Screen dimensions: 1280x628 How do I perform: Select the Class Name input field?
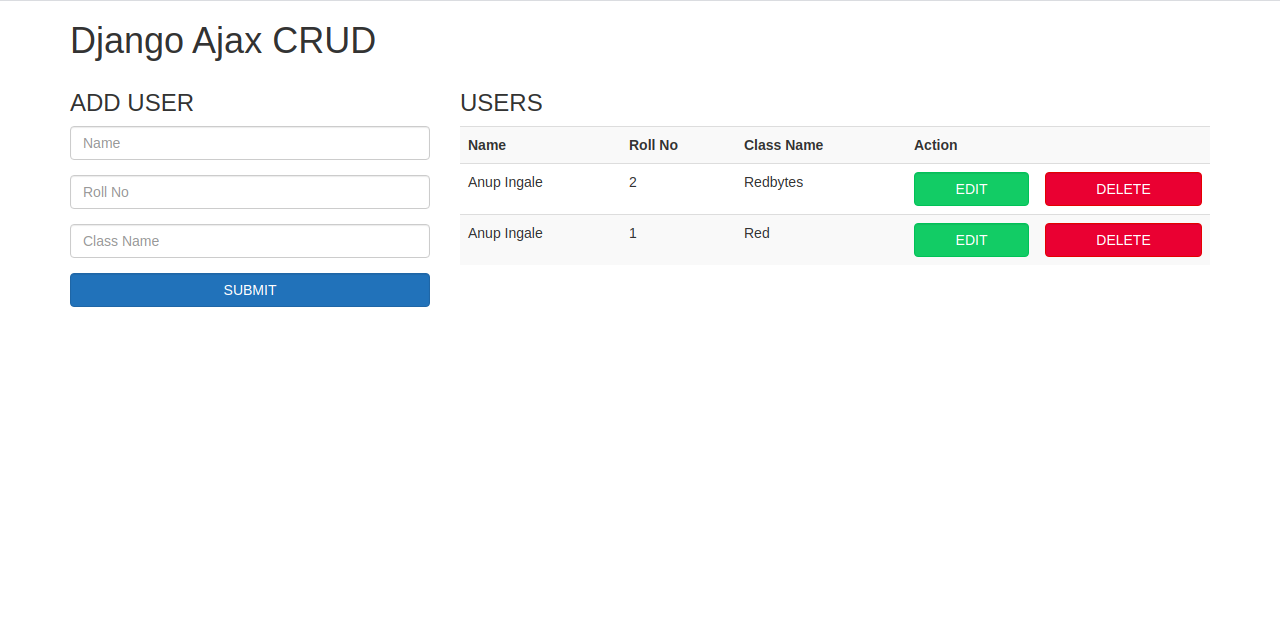249,241
